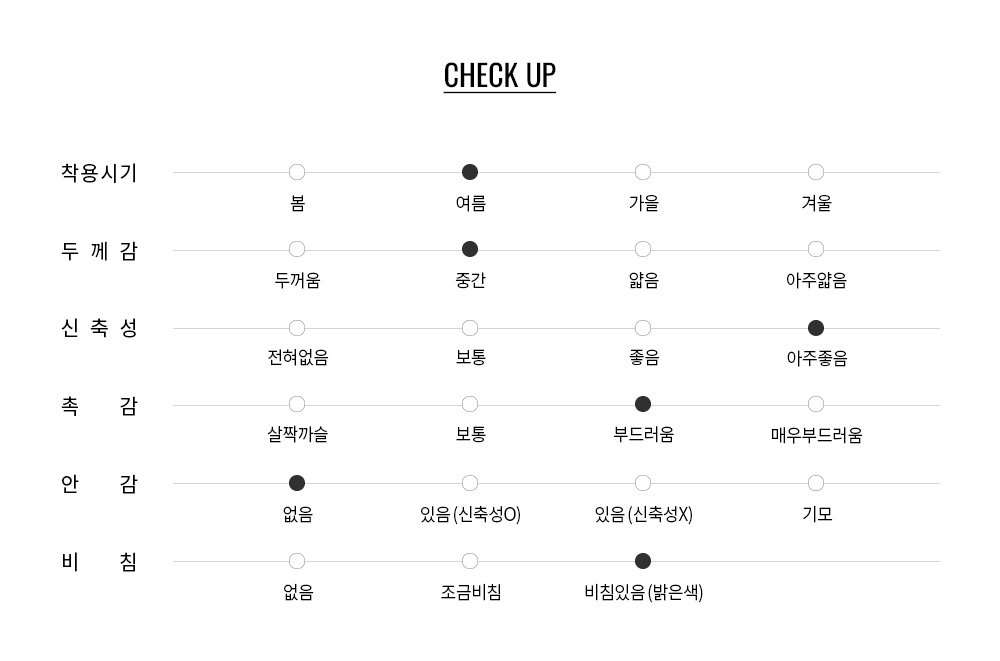Click the 착용시기 row label
The image size is (1000, 661).
pos(99,173)
